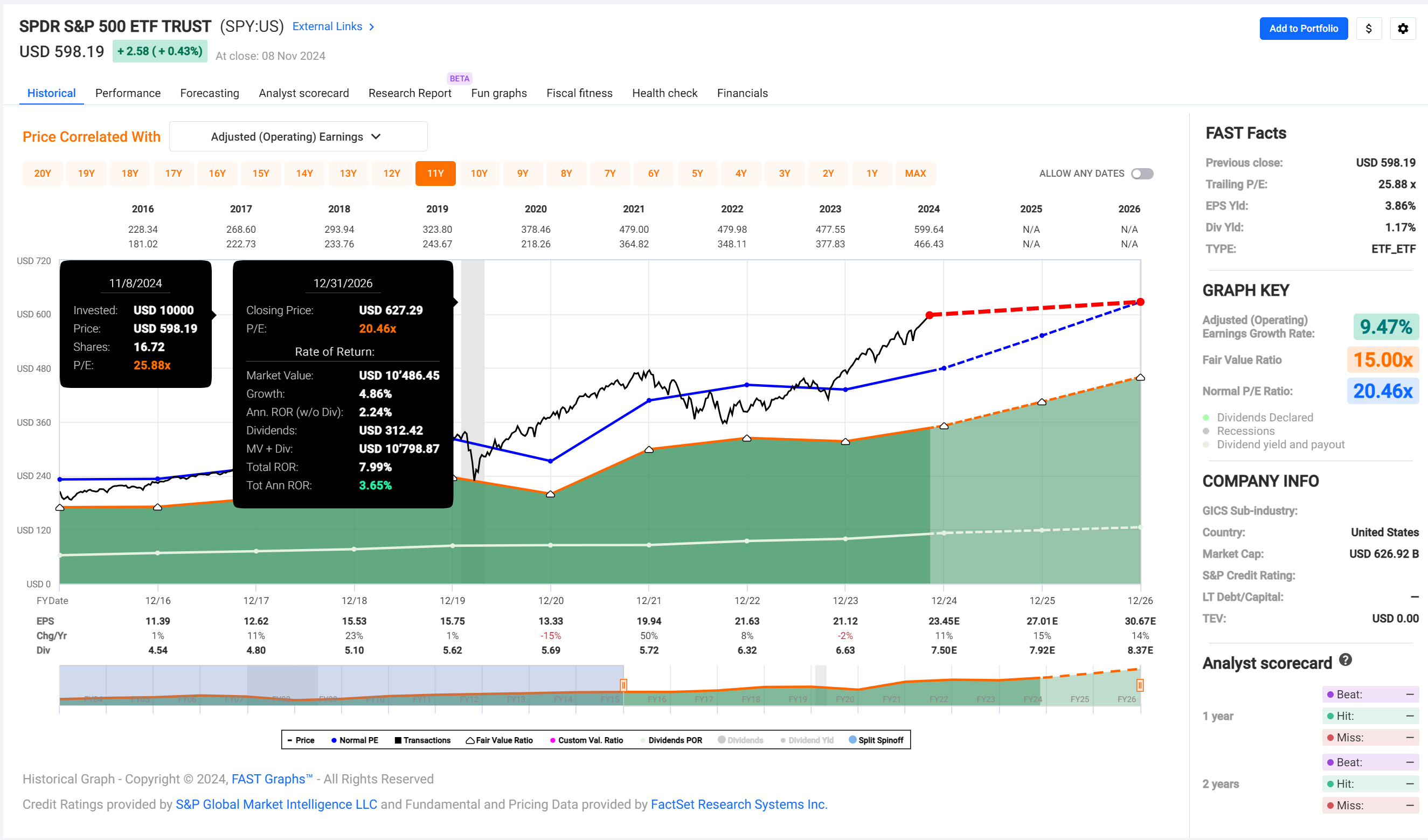
Task: Enable the Dividend Yld legend item
Action: [x=807, y=740]
